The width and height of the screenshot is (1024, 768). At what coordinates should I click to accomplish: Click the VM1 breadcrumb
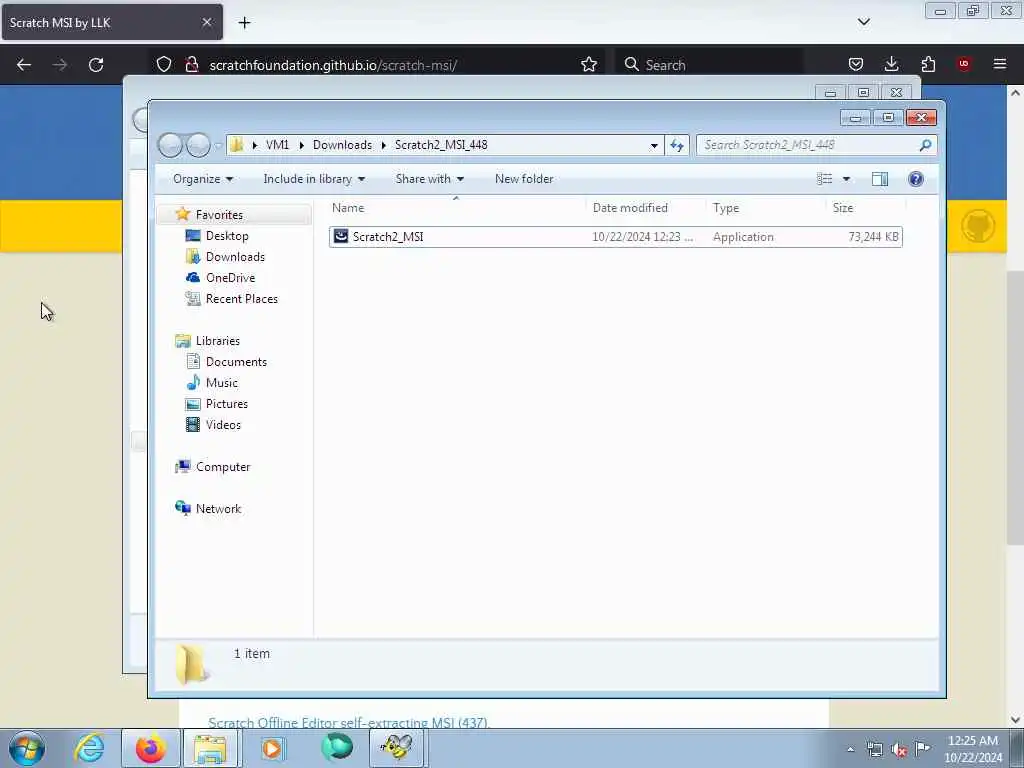tap(278, 145)
